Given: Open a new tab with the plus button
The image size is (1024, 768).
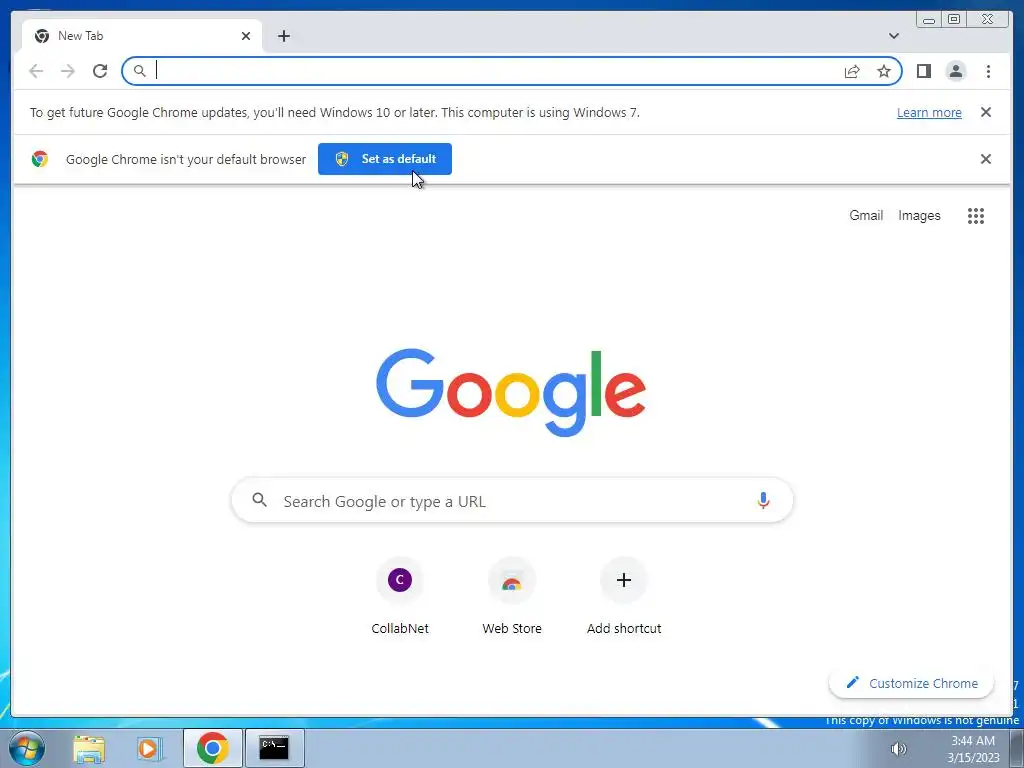Looking at the screenshot, I should pyautogui.click(x=283, y=36).
